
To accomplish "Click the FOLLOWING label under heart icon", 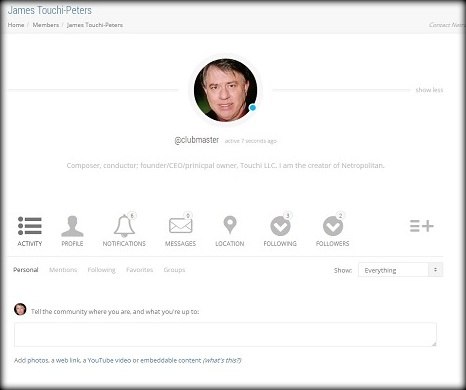I will coord(280,244).
